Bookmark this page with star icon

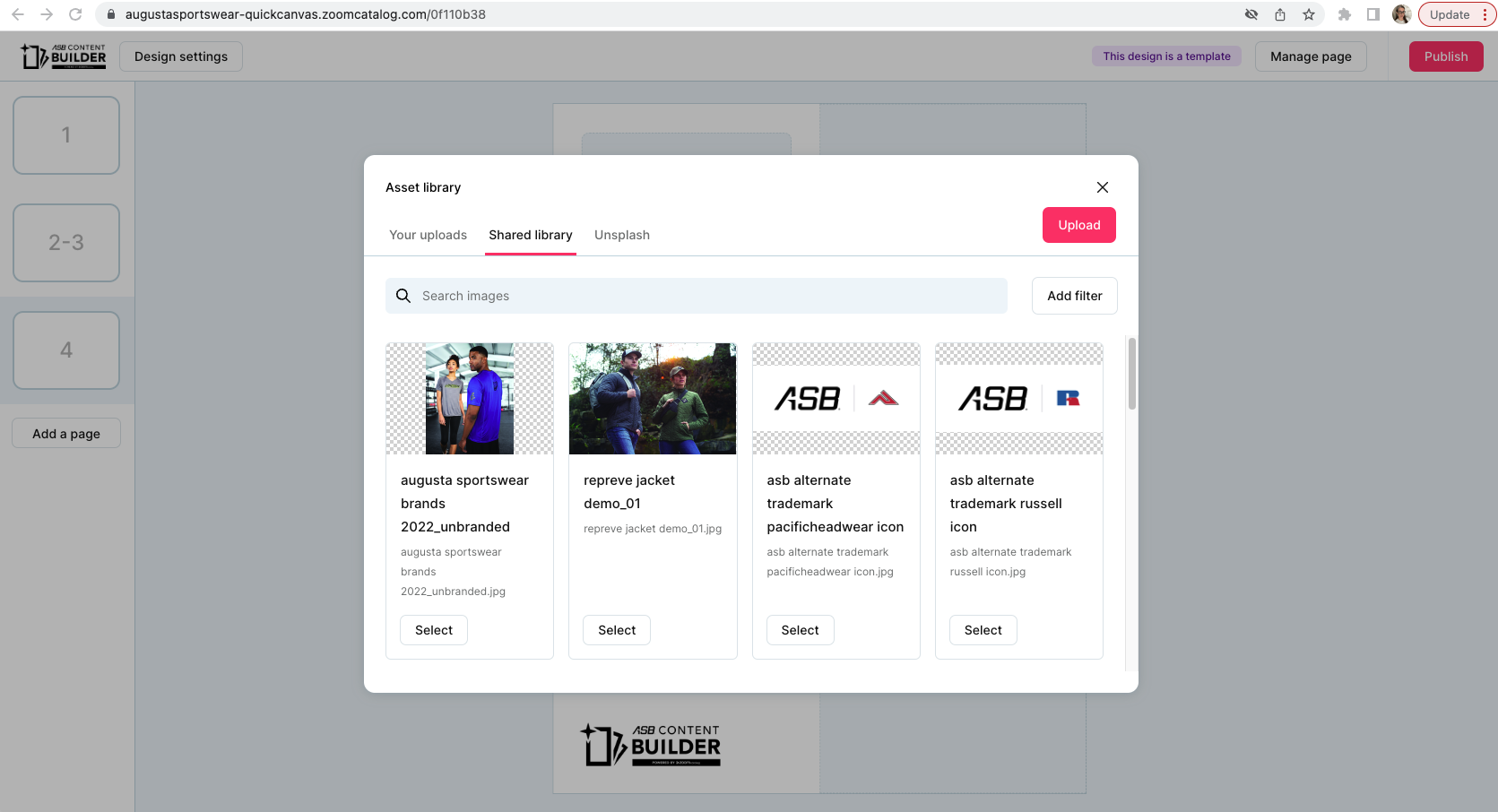coord(1309,14)
